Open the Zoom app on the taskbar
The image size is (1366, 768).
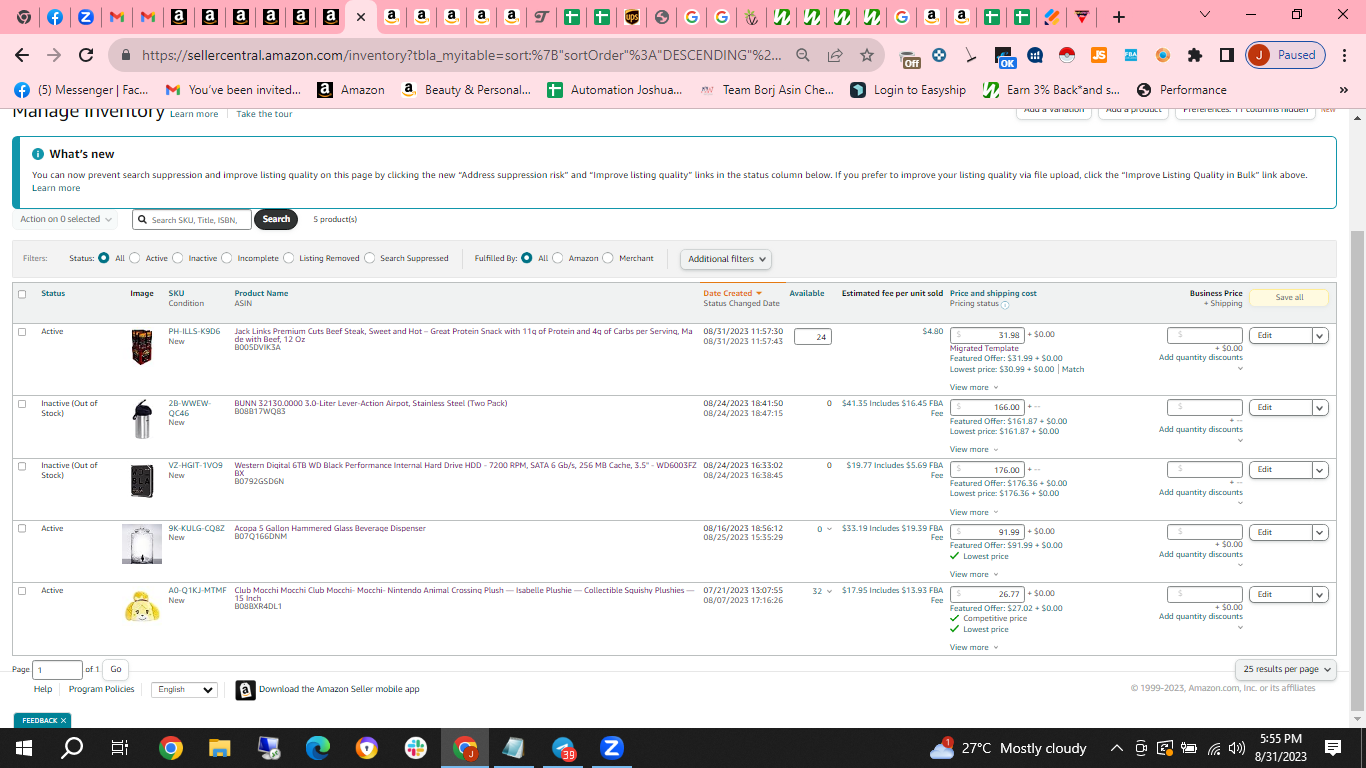(612, 748)
